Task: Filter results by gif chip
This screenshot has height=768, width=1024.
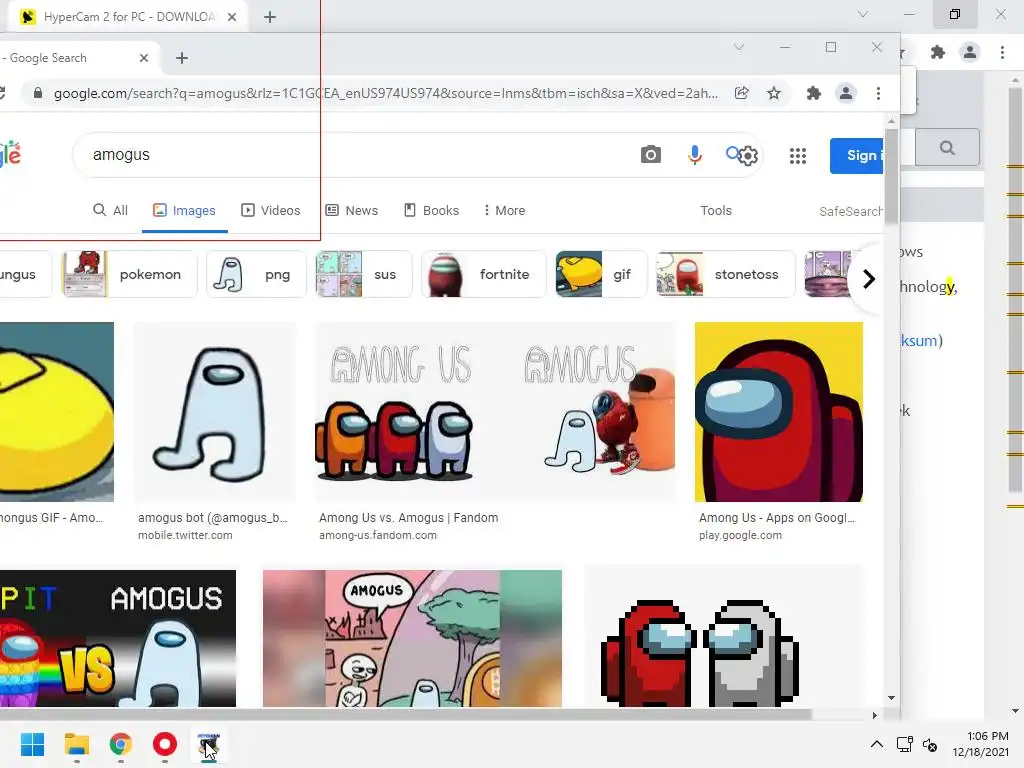Action: [x=601, y=274]
